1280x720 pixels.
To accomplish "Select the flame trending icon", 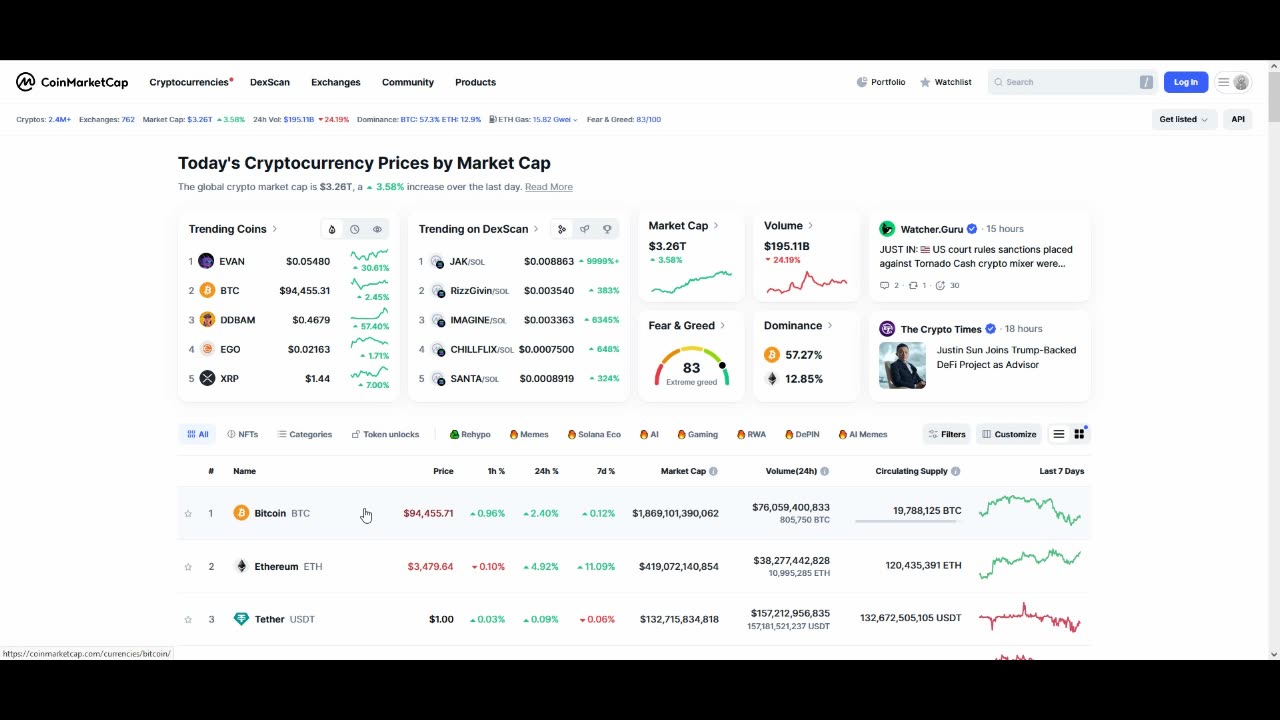I will point(332,229).
